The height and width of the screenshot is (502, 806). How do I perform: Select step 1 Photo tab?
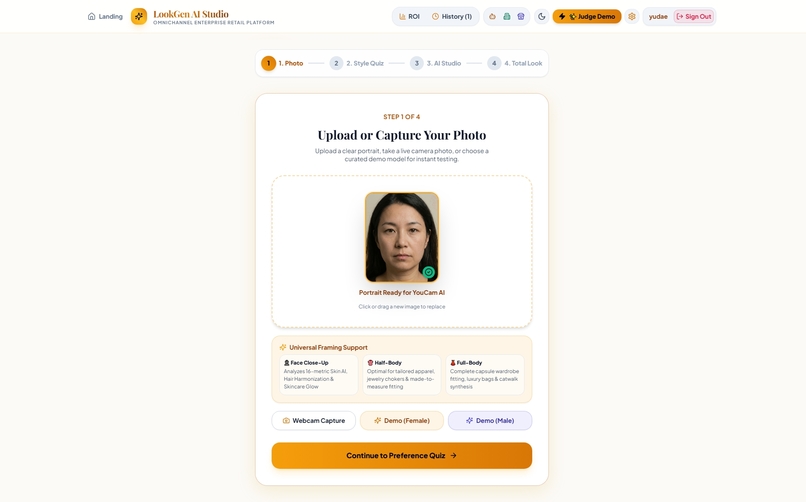point(282,63)
